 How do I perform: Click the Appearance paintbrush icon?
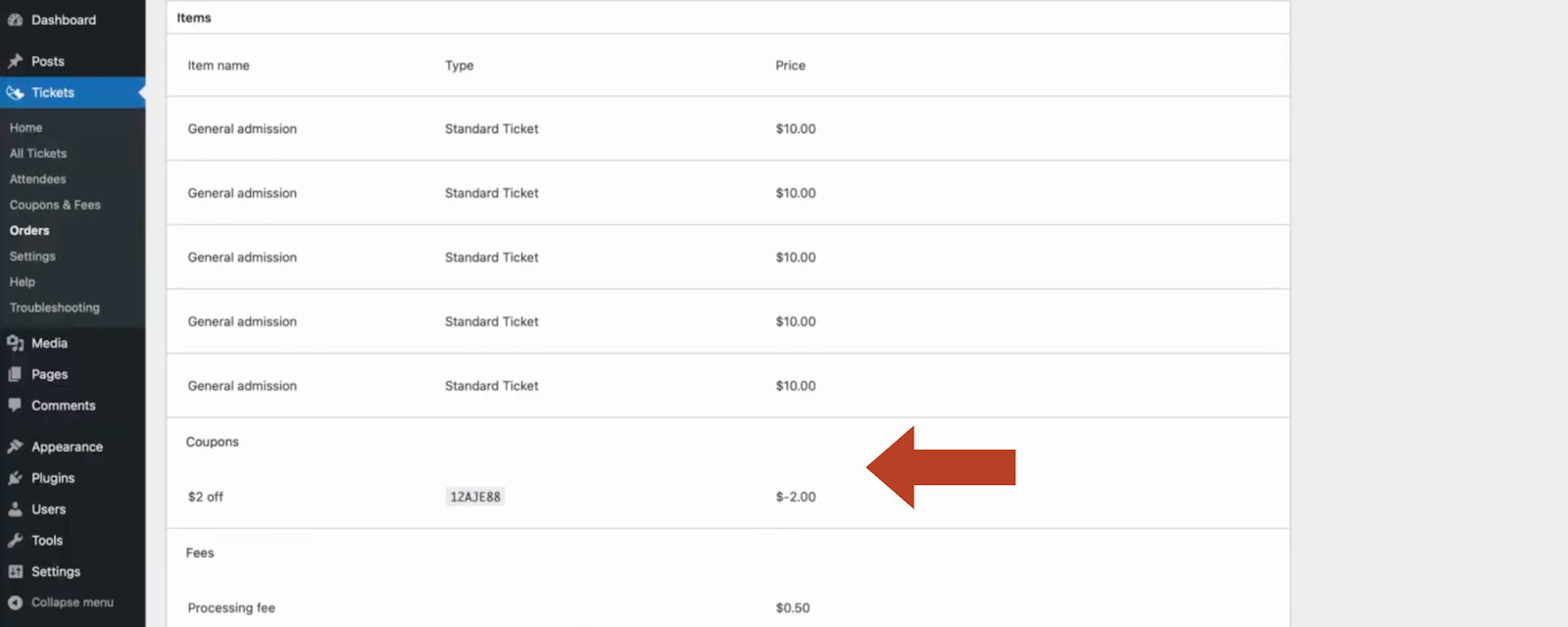pyautogui.click(x=16, y=446)
